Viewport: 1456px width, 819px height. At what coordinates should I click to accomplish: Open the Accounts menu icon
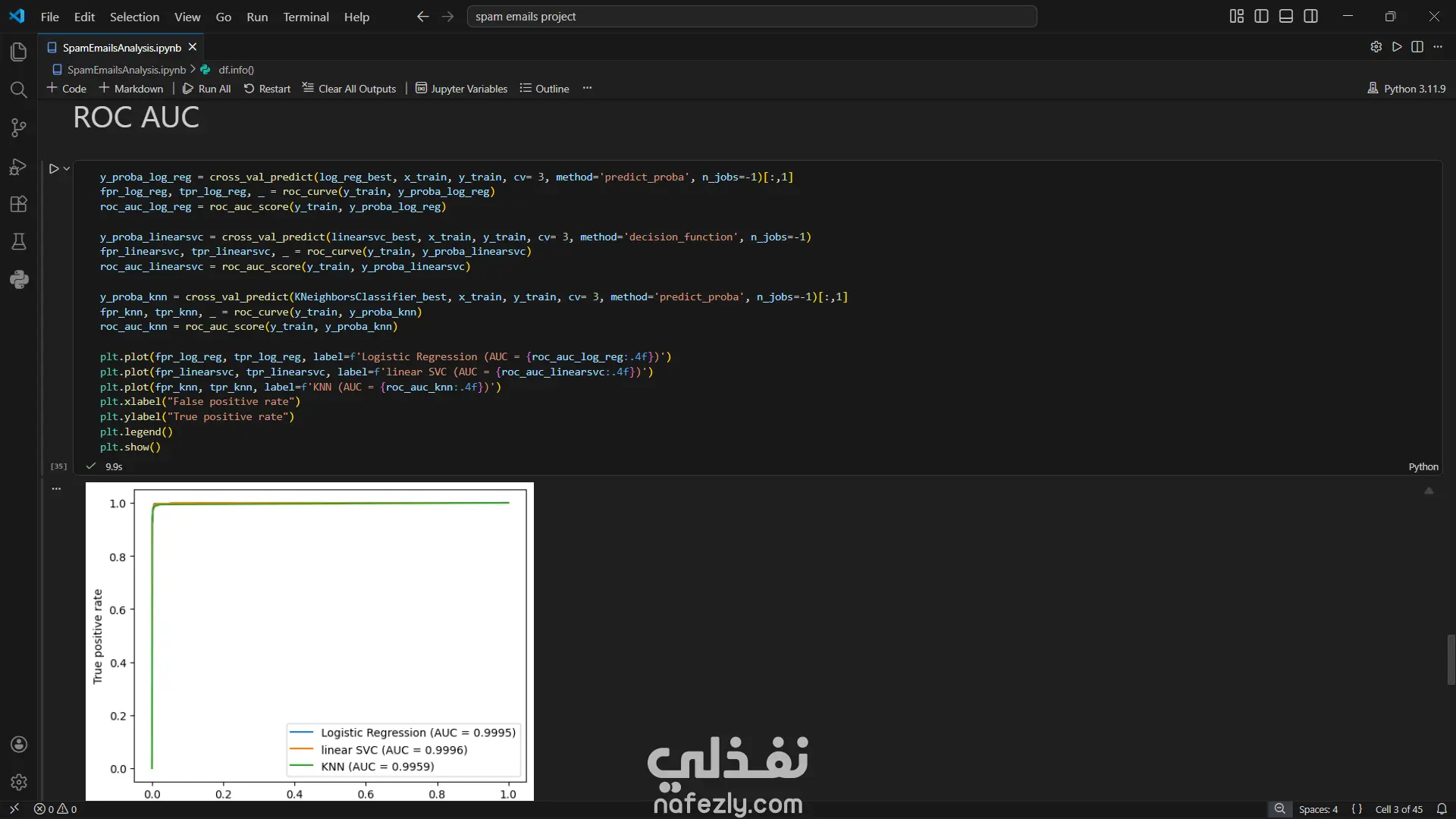(x=19, y=745)
